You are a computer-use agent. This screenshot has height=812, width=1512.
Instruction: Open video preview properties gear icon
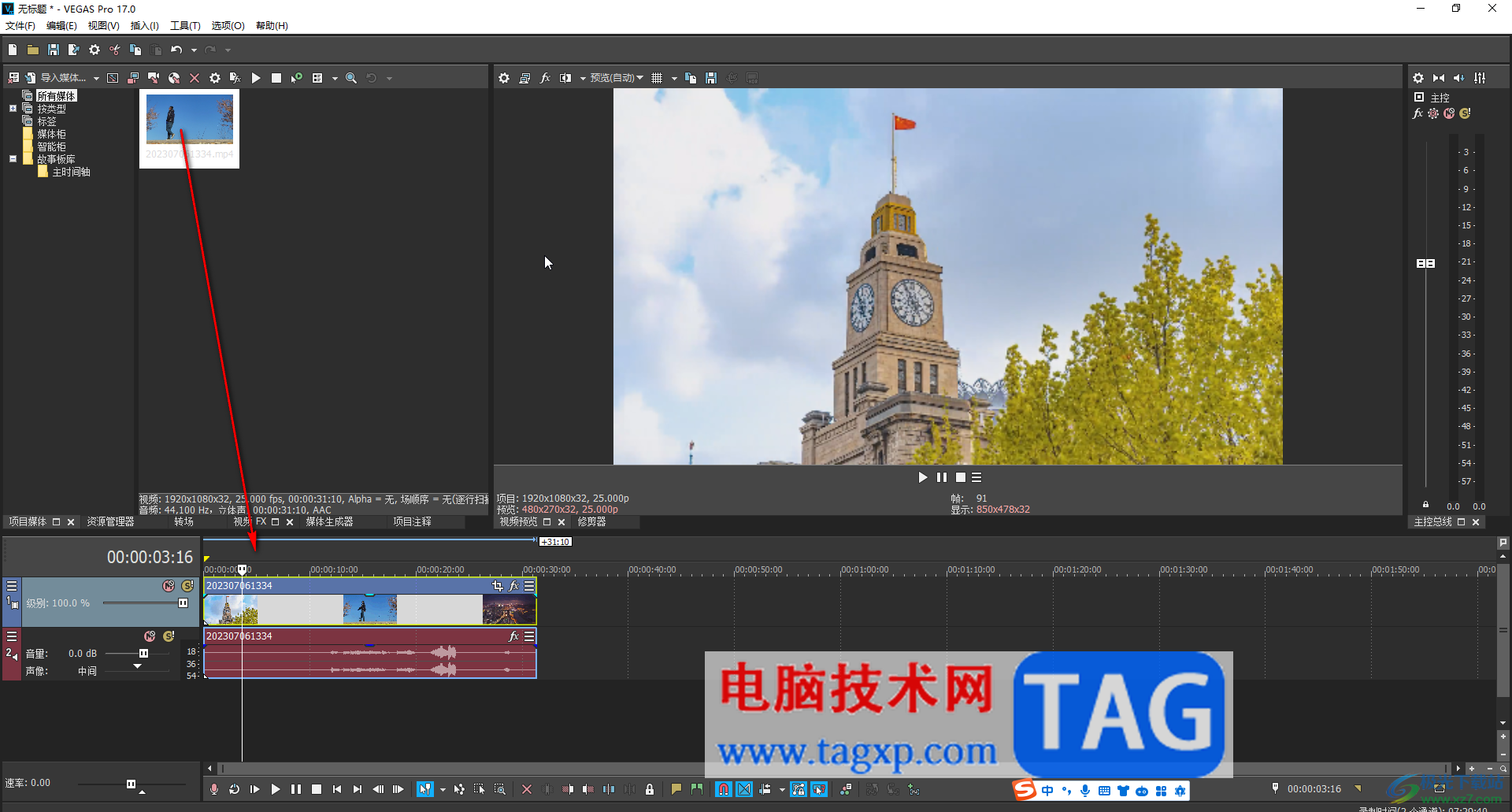(x=504, y=78)
